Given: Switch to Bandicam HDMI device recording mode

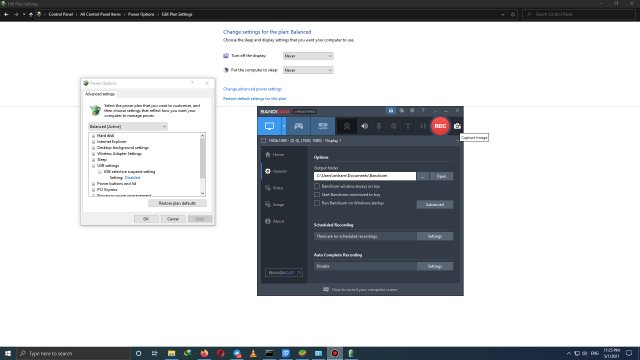Looking at the screenshot, I should point(323,126).
